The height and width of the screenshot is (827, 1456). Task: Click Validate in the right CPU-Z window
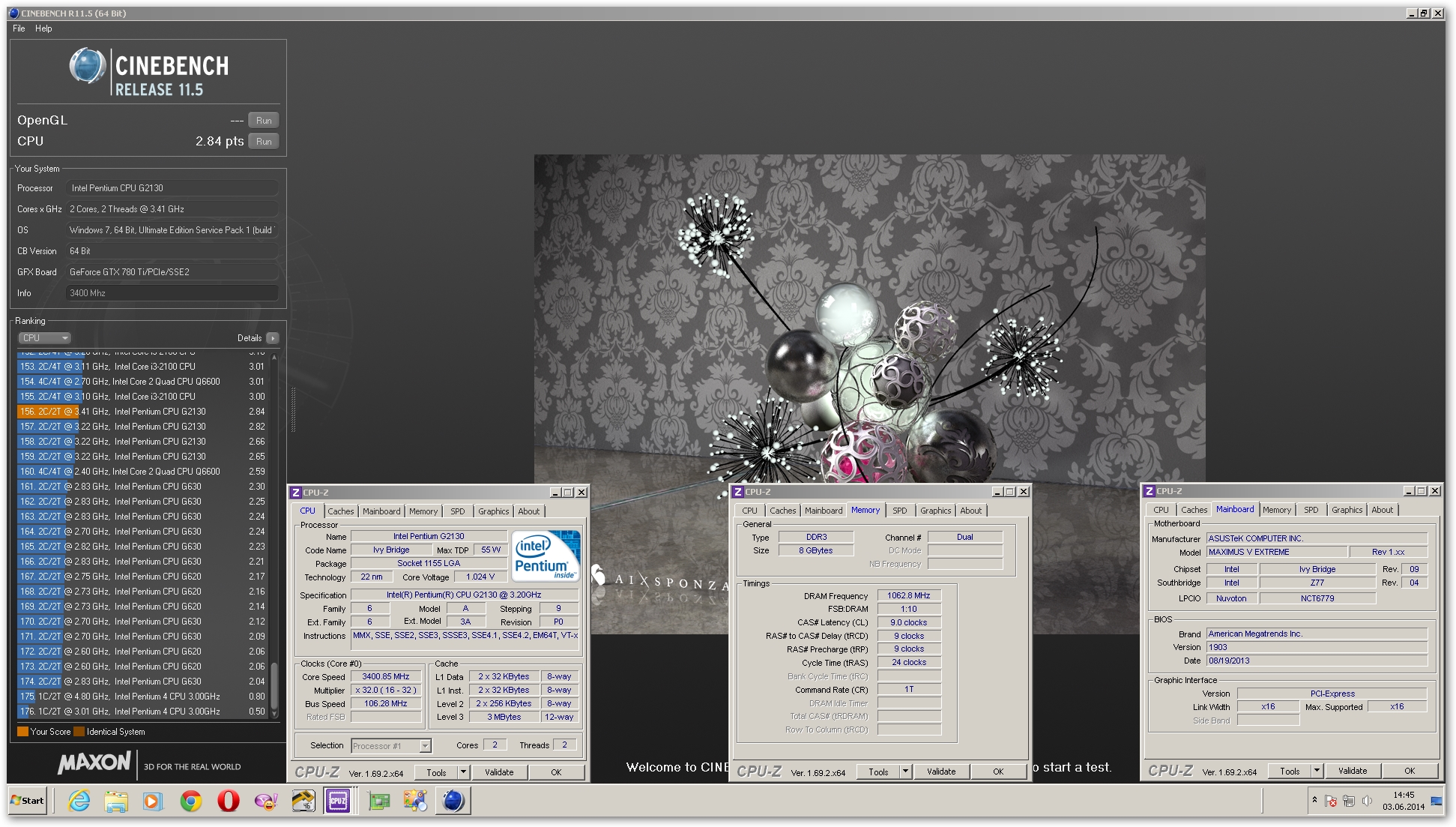point(1353,771)
